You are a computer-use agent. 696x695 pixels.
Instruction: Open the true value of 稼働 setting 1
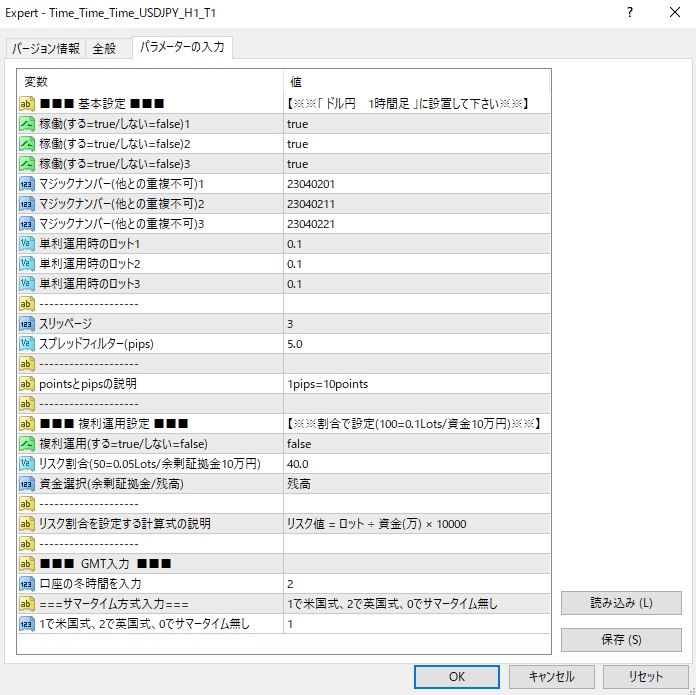(x=416, y=124)
